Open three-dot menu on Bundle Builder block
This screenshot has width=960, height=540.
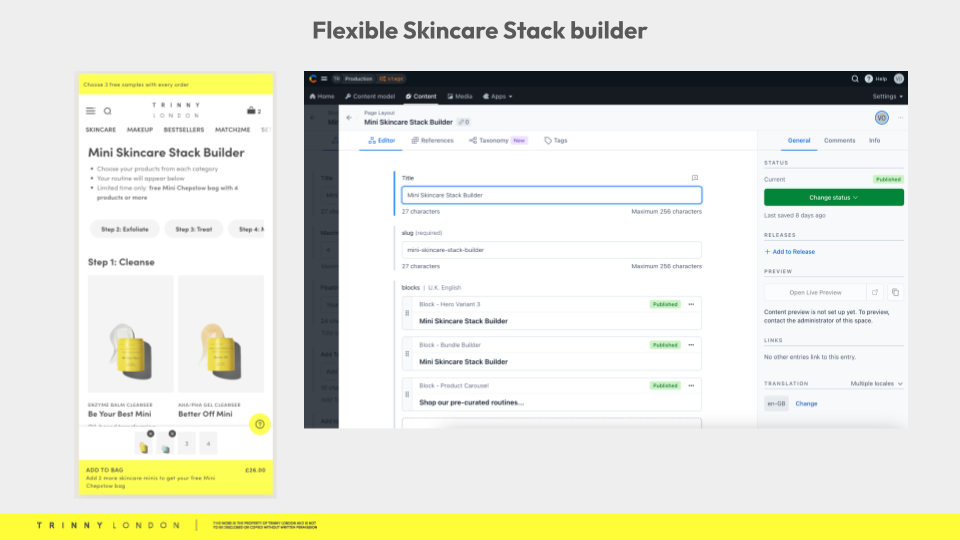691,345
